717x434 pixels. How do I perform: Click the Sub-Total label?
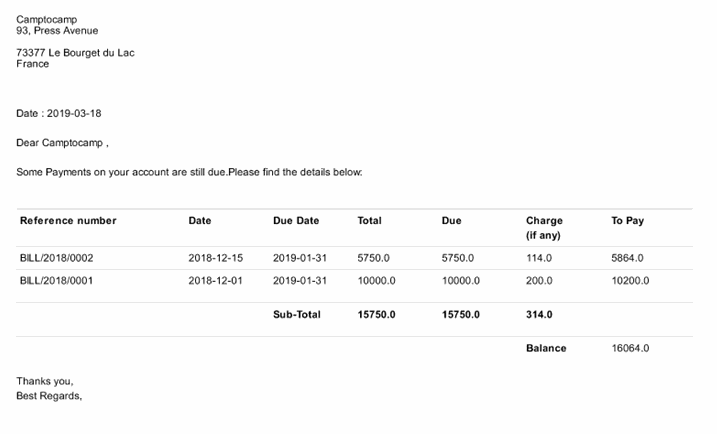[297, 314]
